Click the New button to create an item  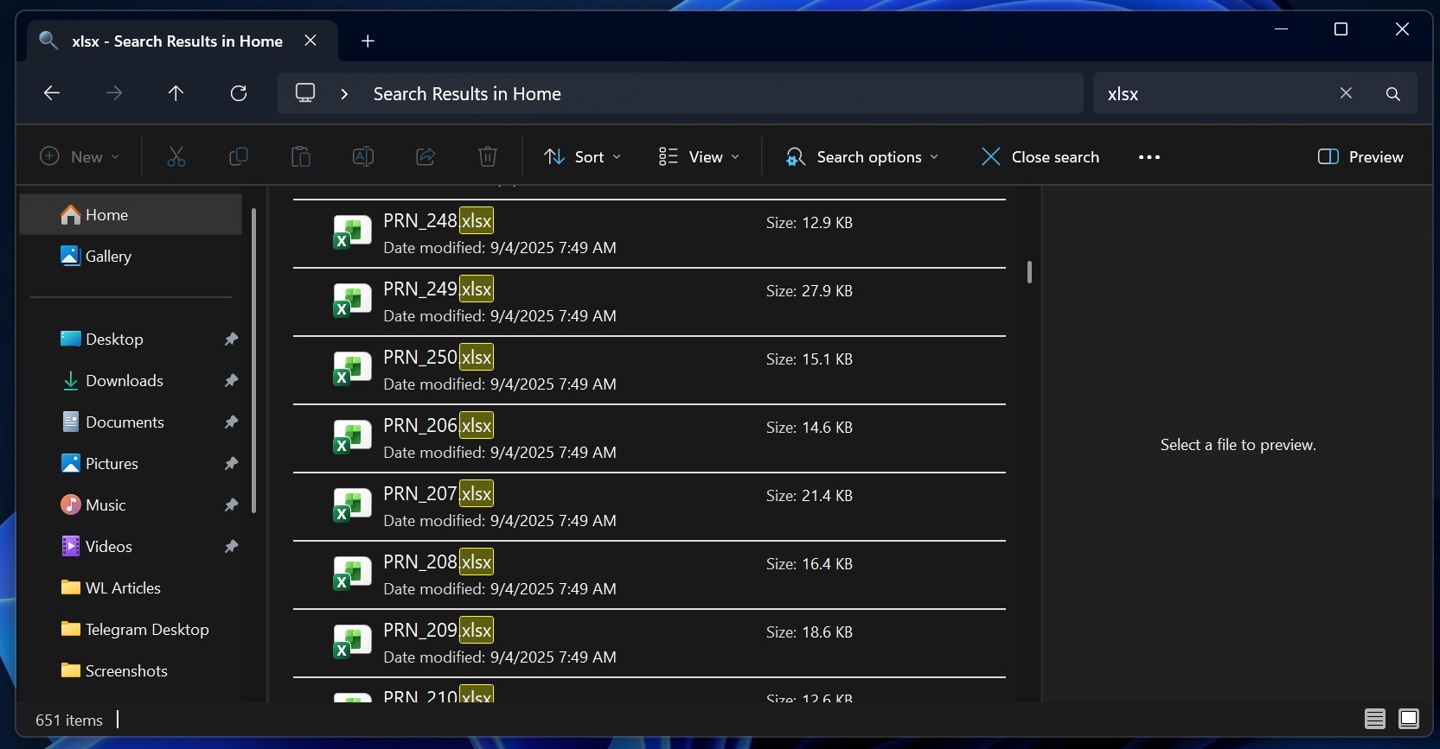[79, 156]
